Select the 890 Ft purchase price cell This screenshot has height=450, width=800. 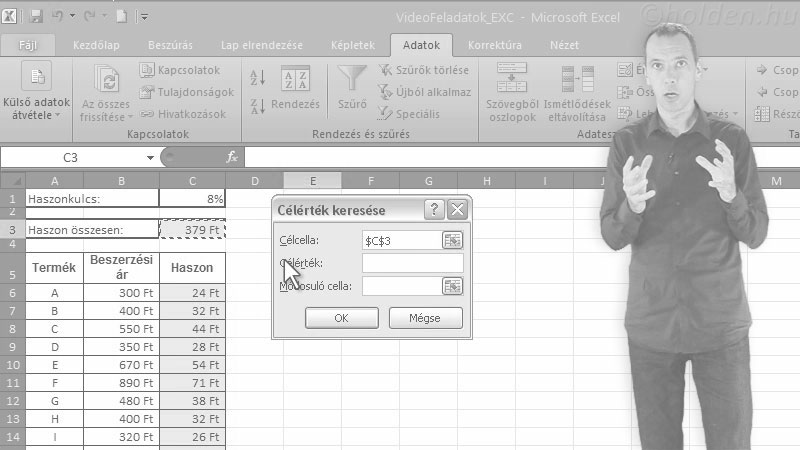(x=121, y=383)
